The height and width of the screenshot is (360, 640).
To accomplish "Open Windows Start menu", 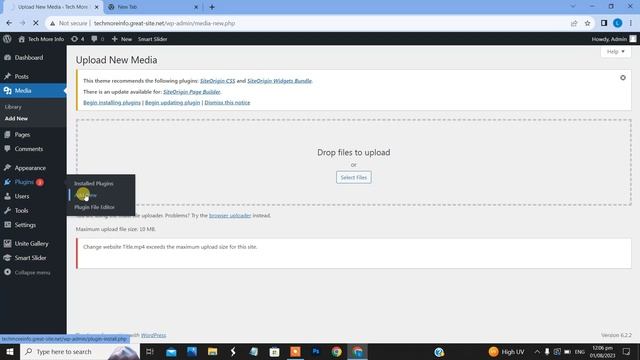I will click(x=10, y=351).
